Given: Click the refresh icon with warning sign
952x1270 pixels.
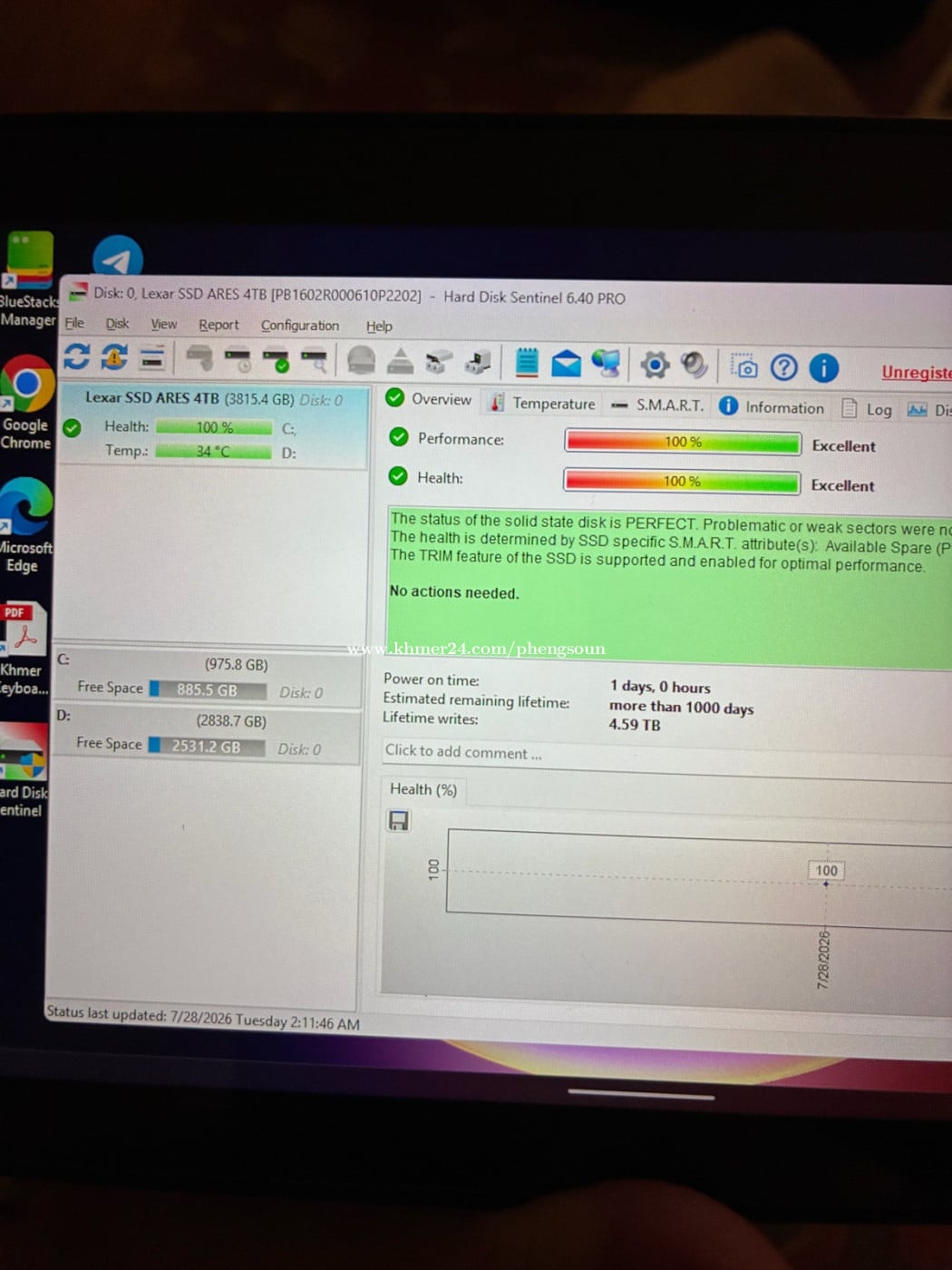Looking at the screenshot, I should coord(114,357).
